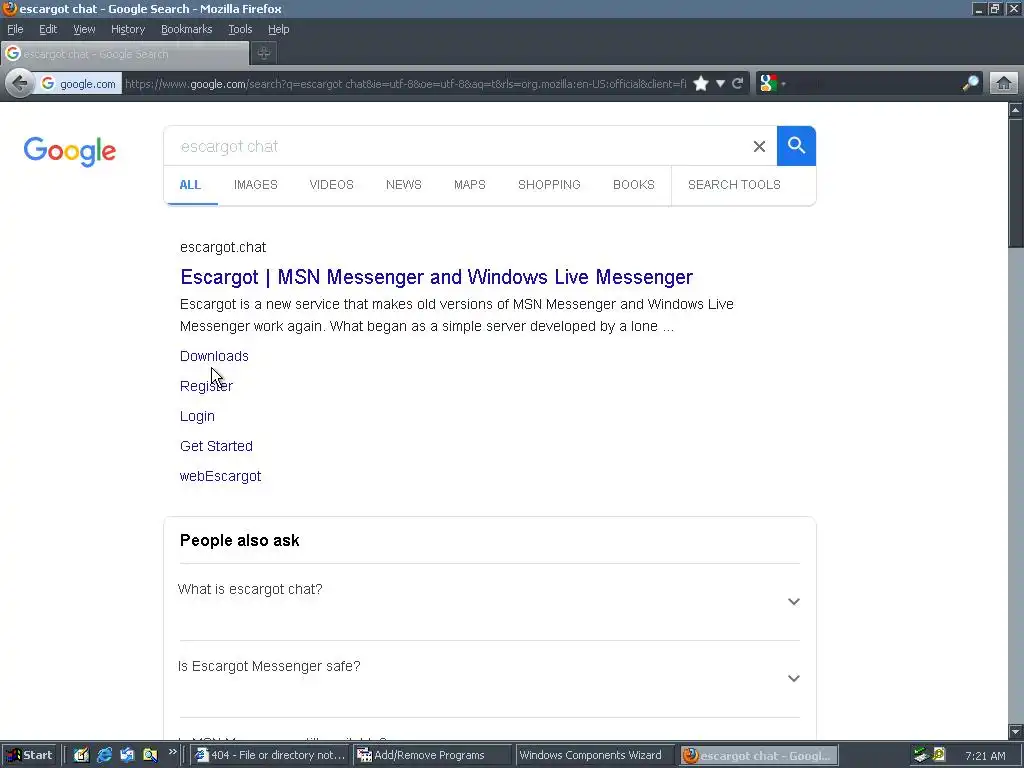
Task: Switch to the 404 File or directory taskbar window
Action: [270, 755]
